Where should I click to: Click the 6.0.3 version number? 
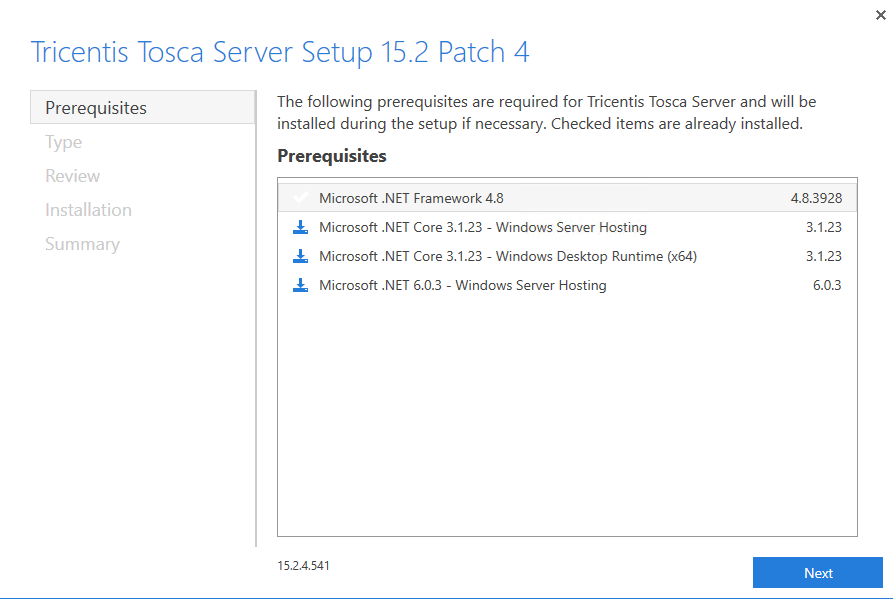[826, 285]
